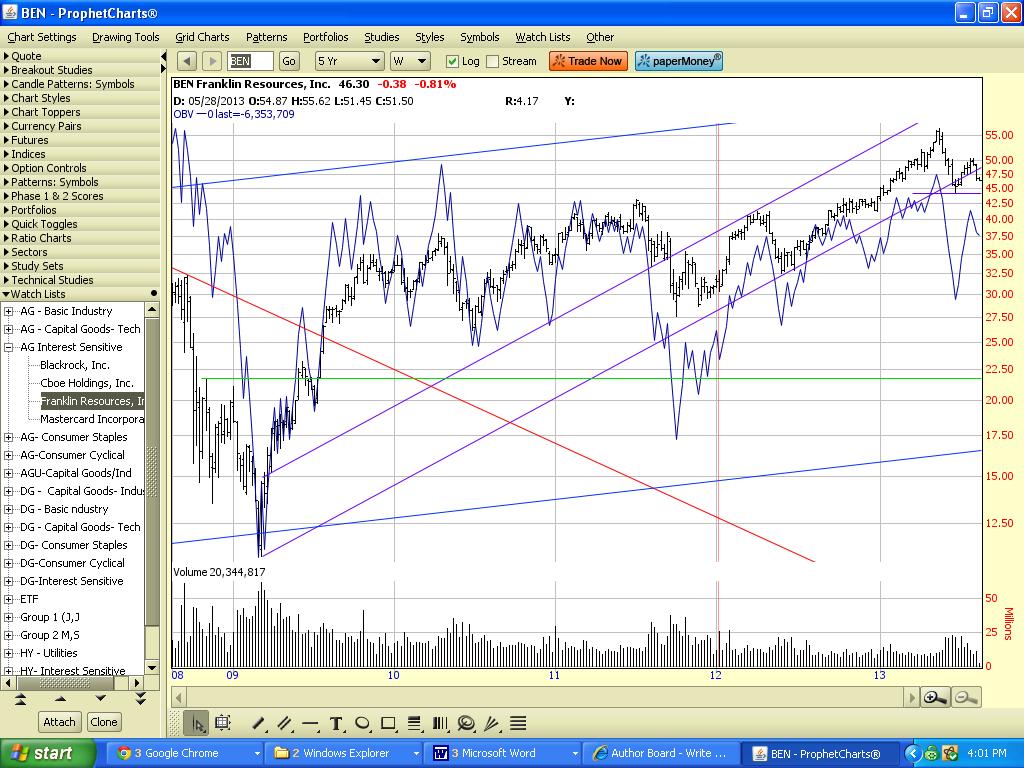The height and width of the screenshot is (768, 1024).
Task: Select the crosshair grid selection tool
Action: pos(222,723)
